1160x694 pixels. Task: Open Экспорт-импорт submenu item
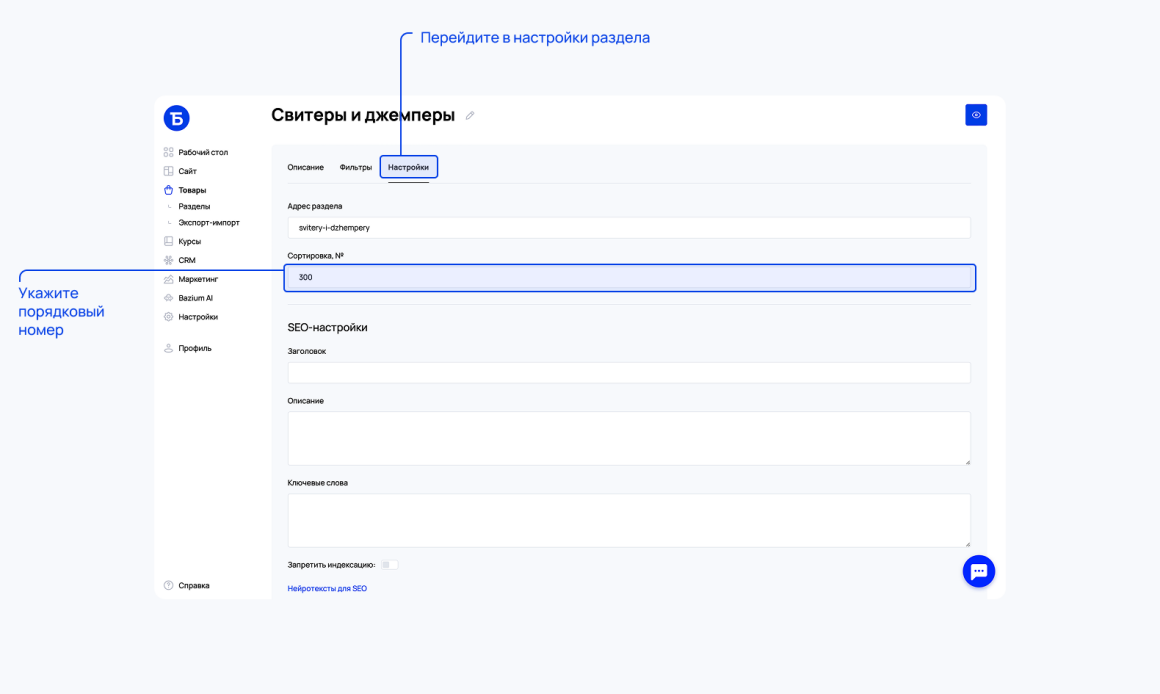pos(209,223)
